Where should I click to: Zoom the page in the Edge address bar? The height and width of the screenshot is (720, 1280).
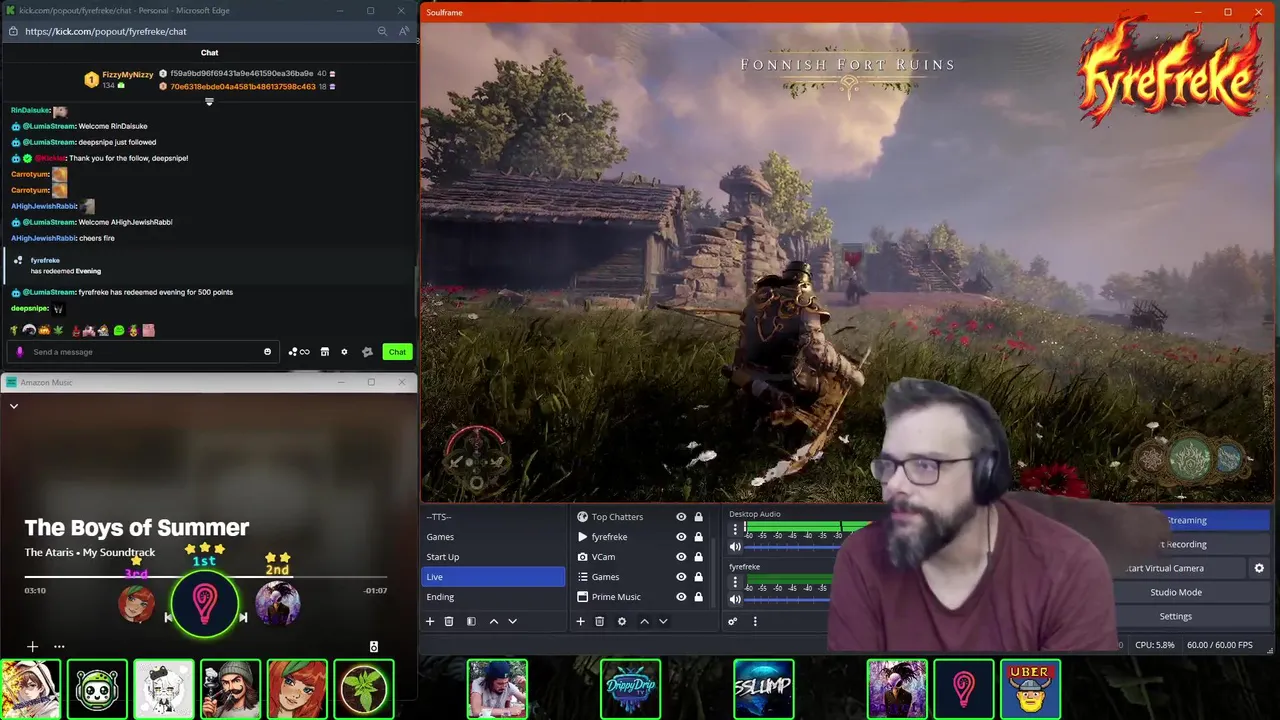click(x=382, y=31)
